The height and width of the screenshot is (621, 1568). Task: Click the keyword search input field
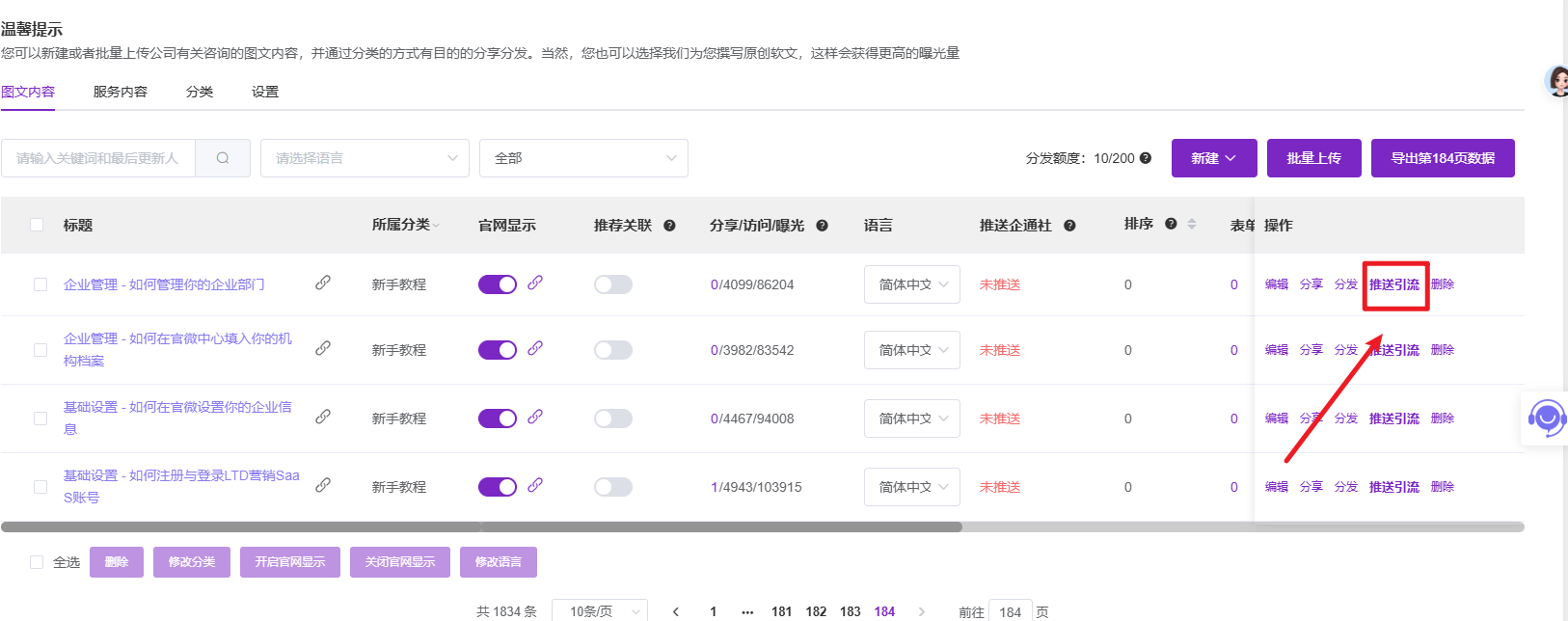pyautogui.click(x=98, y=158)
